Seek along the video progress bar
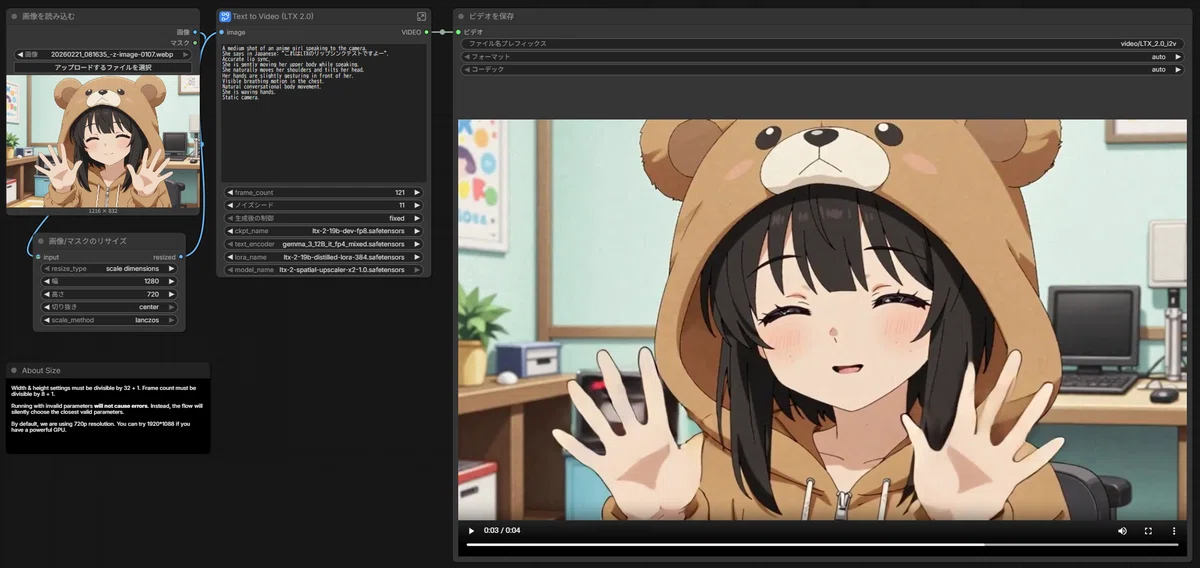The image size is (1200, 568). pos(822,545)
